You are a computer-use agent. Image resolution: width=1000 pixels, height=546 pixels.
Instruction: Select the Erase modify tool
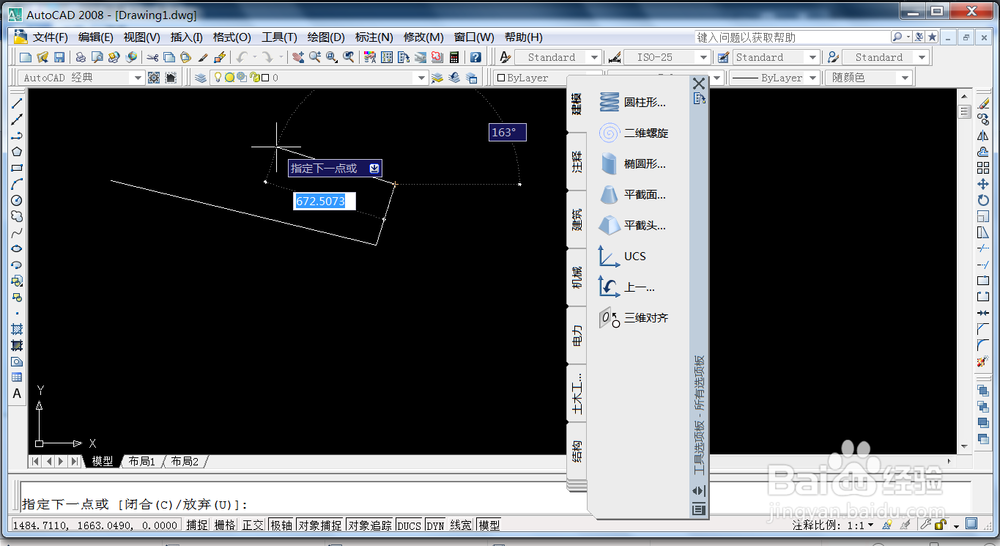(983, 103)
